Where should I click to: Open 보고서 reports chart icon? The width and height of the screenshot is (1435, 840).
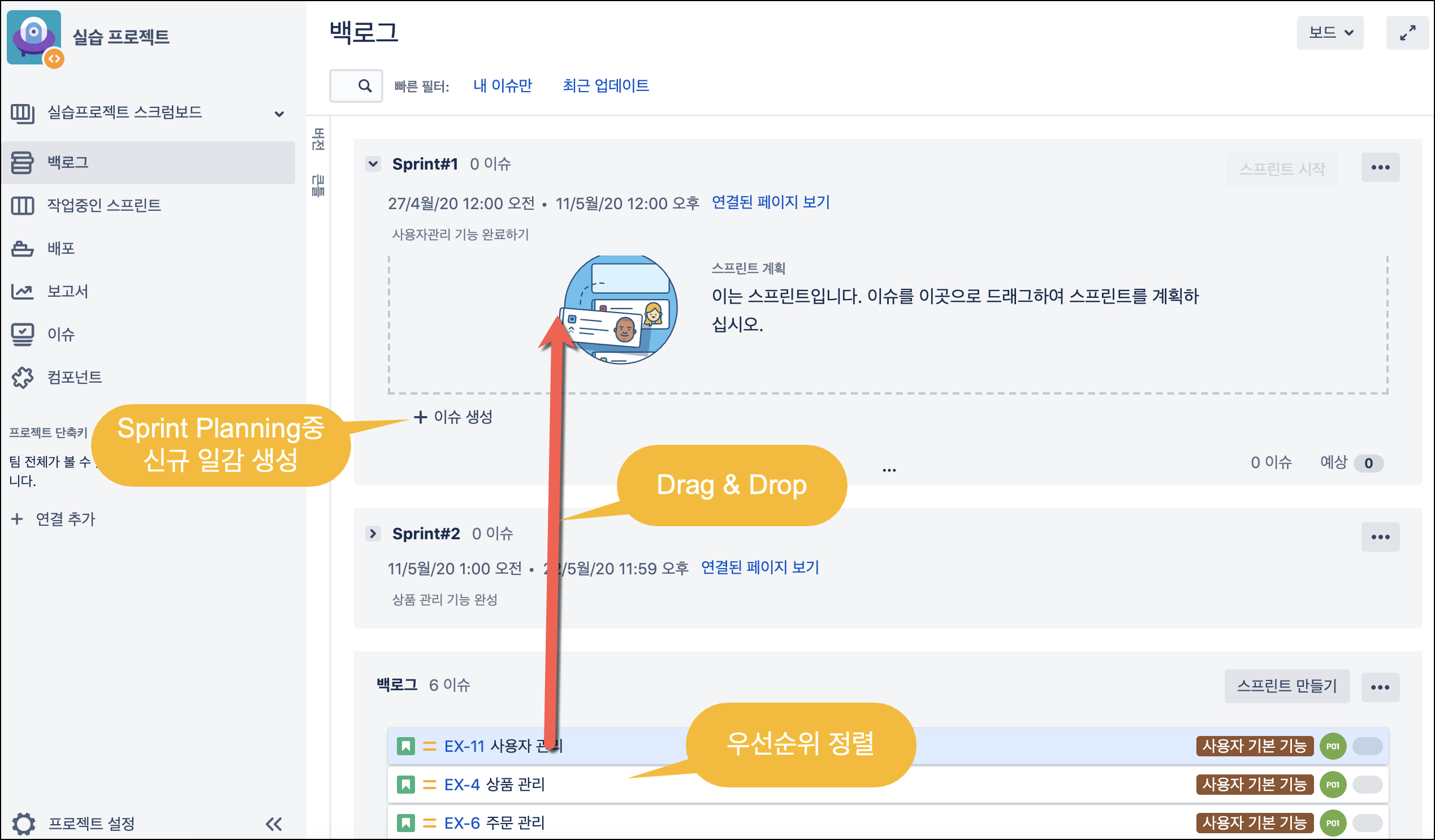(x=23, y=292)
